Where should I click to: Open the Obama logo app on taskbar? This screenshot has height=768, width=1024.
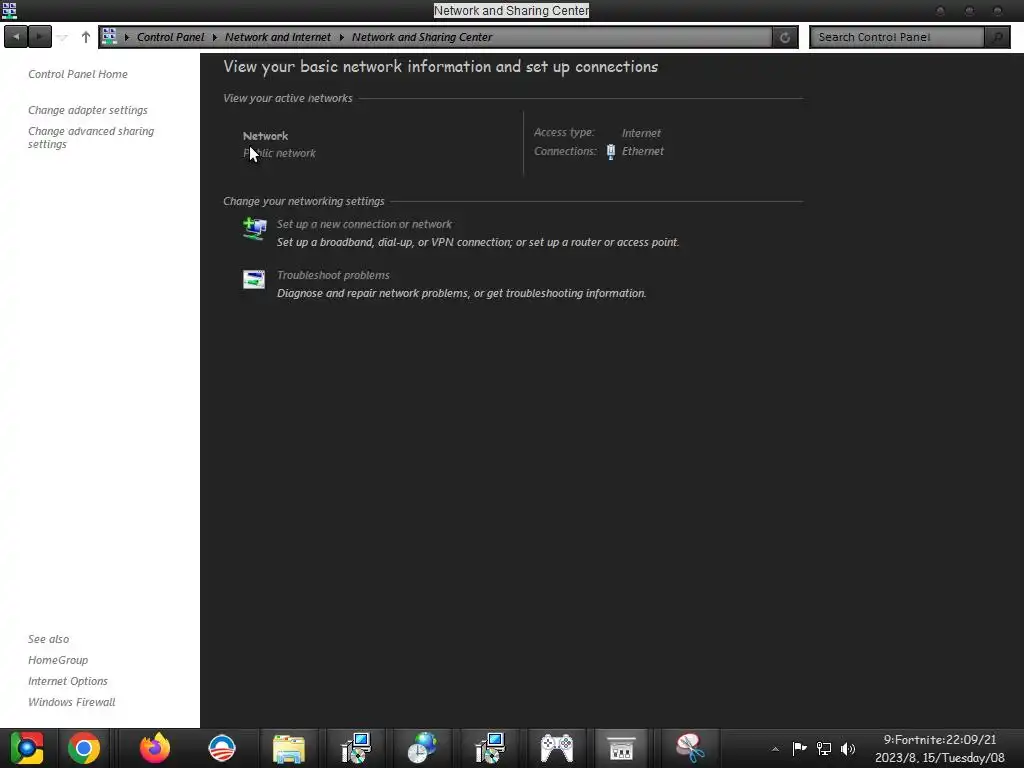click(x=222, y=748)
